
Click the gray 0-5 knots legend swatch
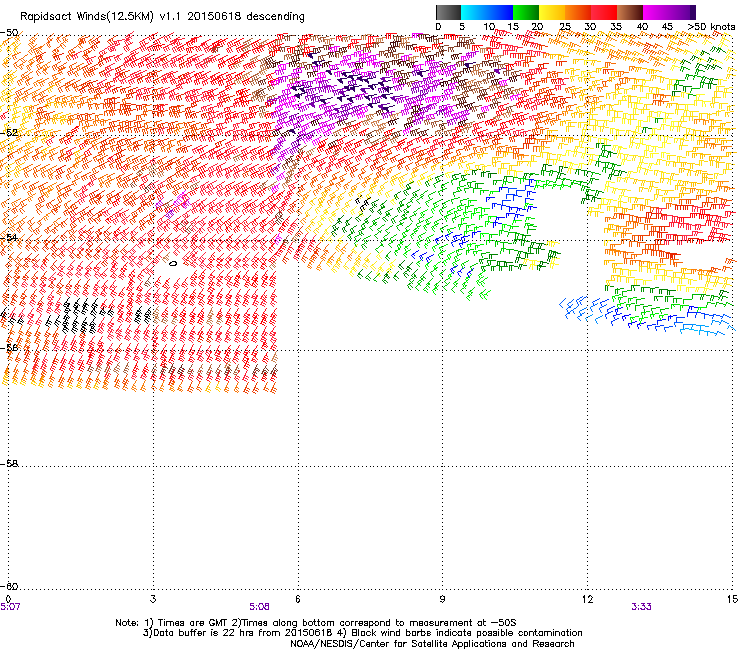(448, 12)
